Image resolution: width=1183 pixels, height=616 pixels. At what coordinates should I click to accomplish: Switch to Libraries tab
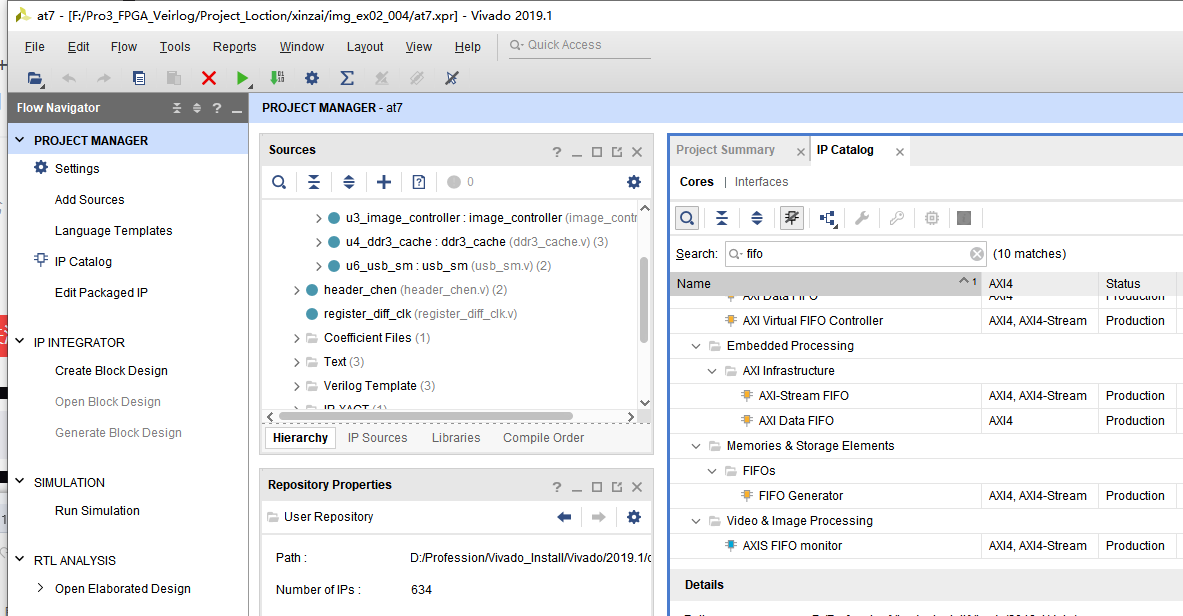(456, 438)
